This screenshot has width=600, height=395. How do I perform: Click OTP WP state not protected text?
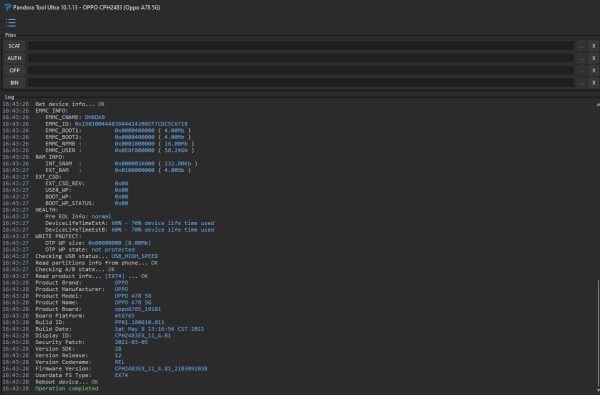pos(113,250)
